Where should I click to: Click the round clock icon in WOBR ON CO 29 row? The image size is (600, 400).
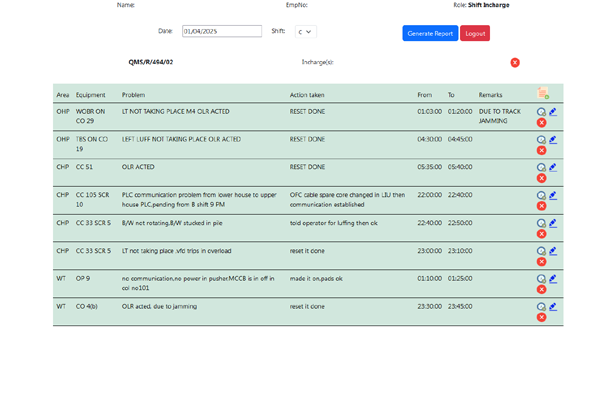click(x=541, y=112)
